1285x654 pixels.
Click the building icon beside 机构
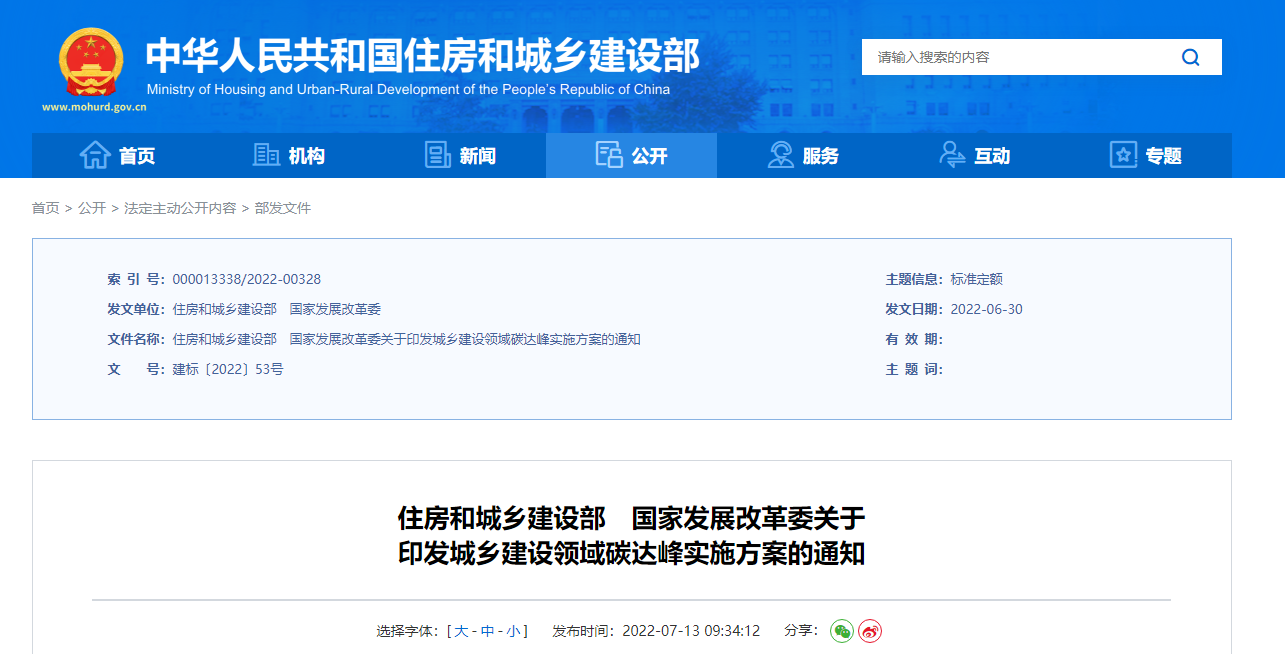click(x=266, y=155)
